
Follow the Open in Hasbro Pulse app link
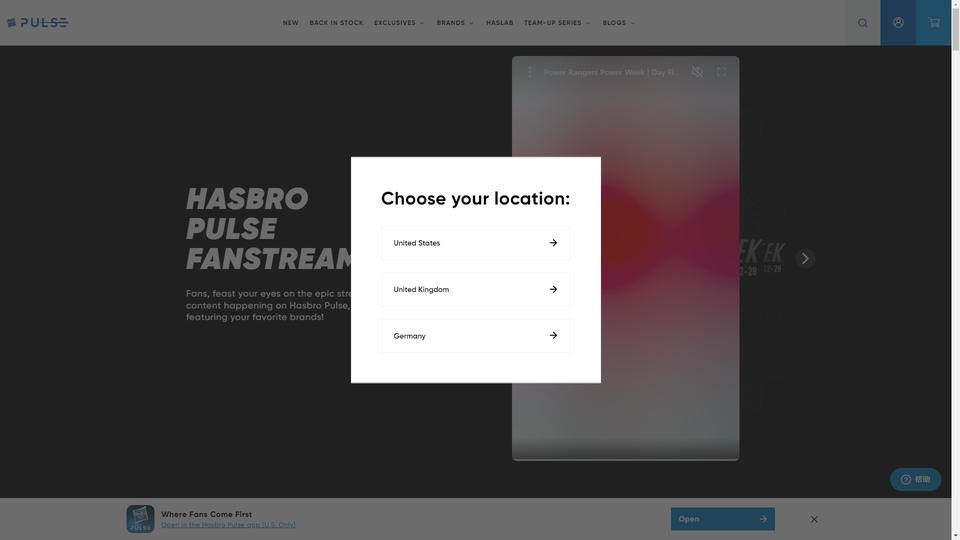point(228,525)
